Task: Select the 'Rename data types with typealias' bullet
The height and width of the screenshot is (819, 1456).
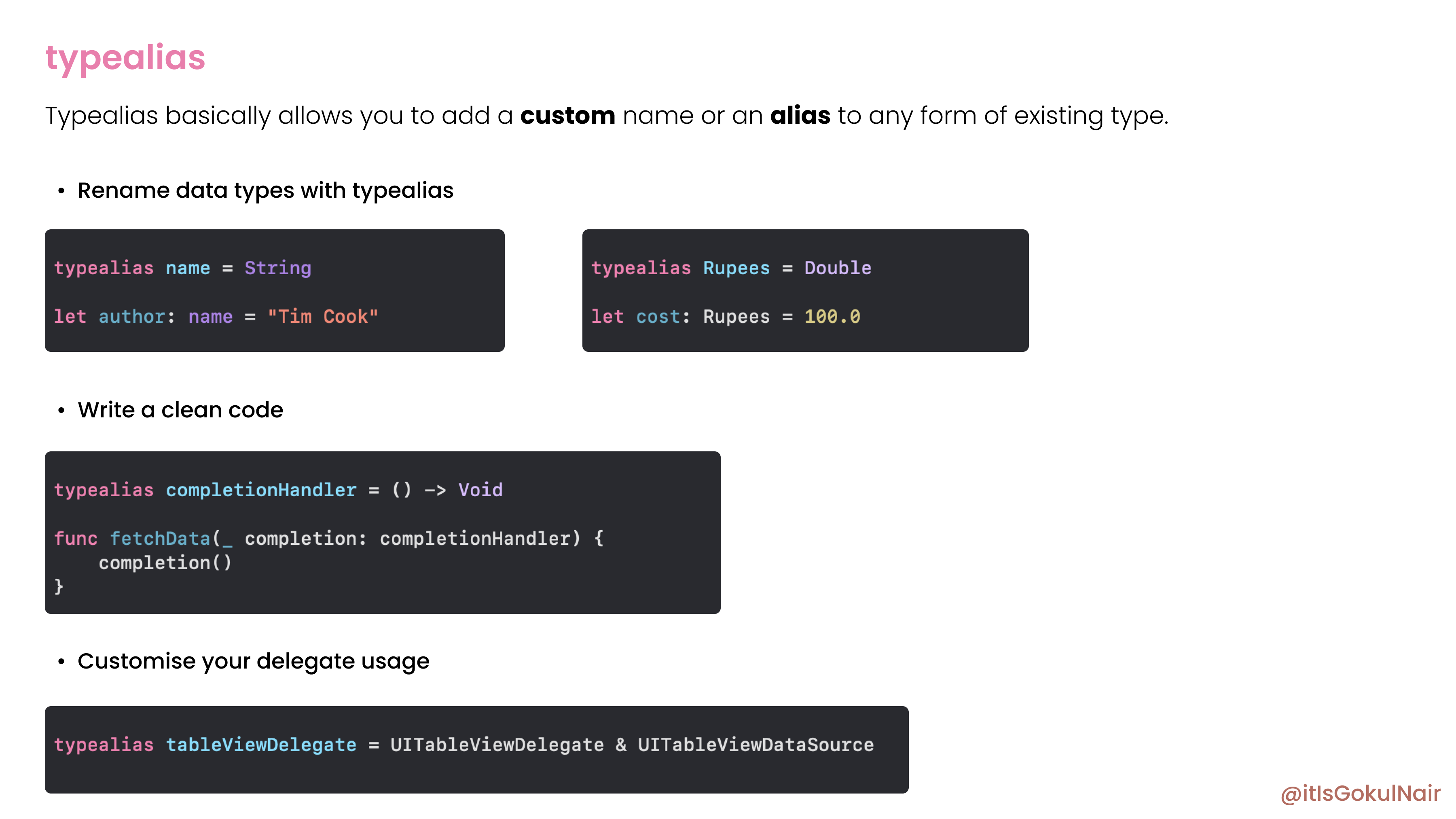Action: click(265, 190)
